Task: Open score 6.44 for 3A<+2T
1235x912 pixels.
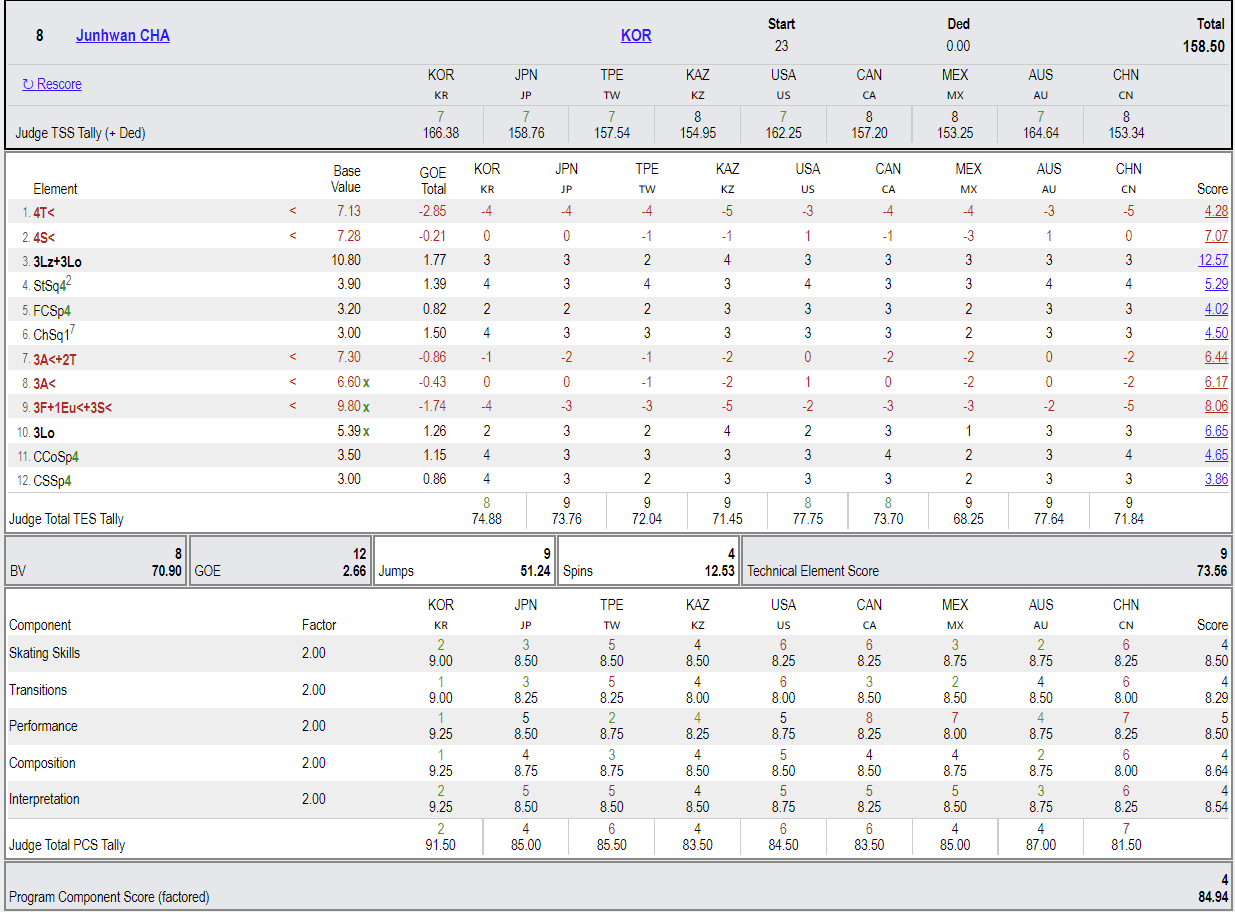Action: click(x=1216, y=357)
